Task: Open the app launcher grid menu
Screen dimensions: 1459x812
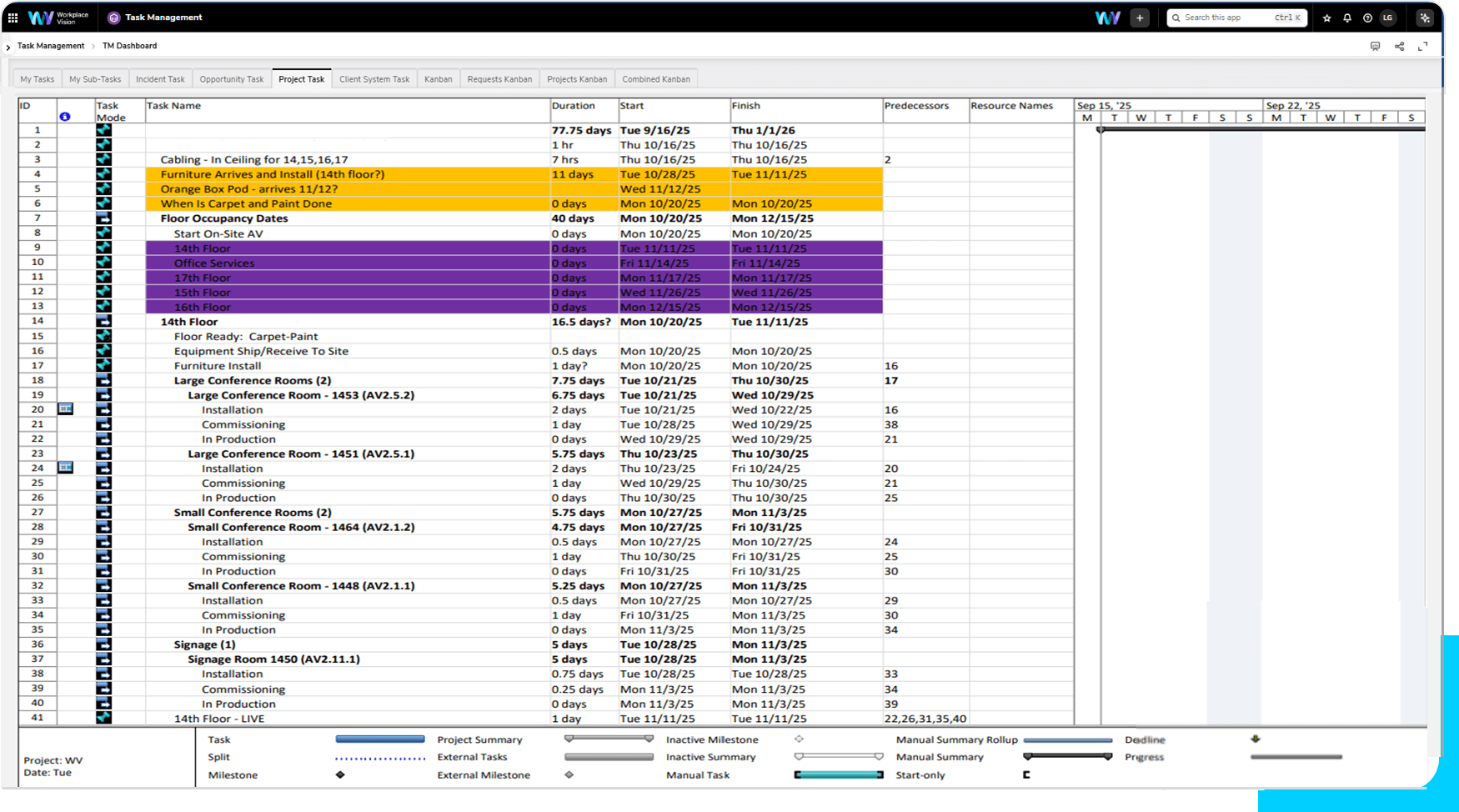Action: click(13, 18)
